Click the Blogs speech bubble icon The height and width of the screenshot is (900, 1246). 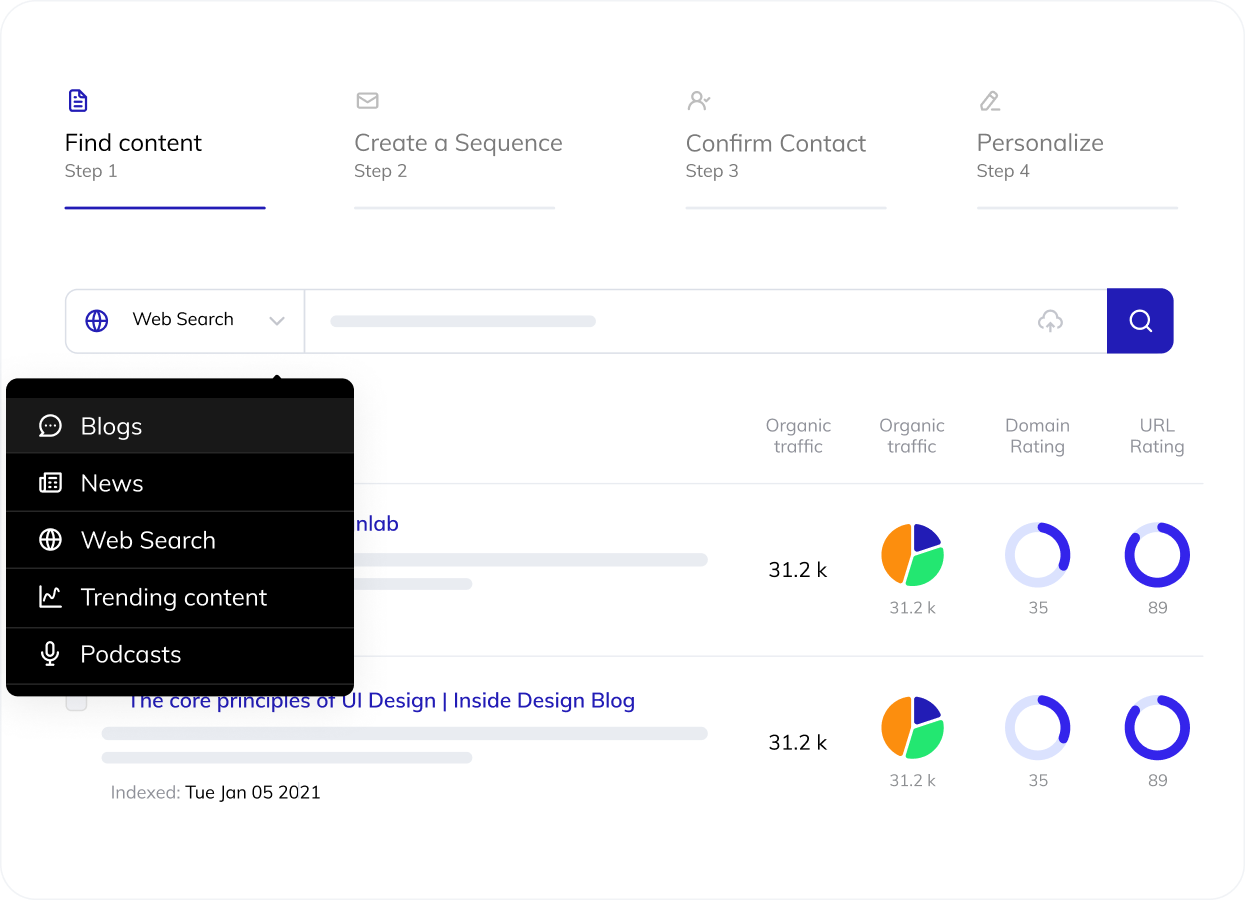(x=50, y=426)
